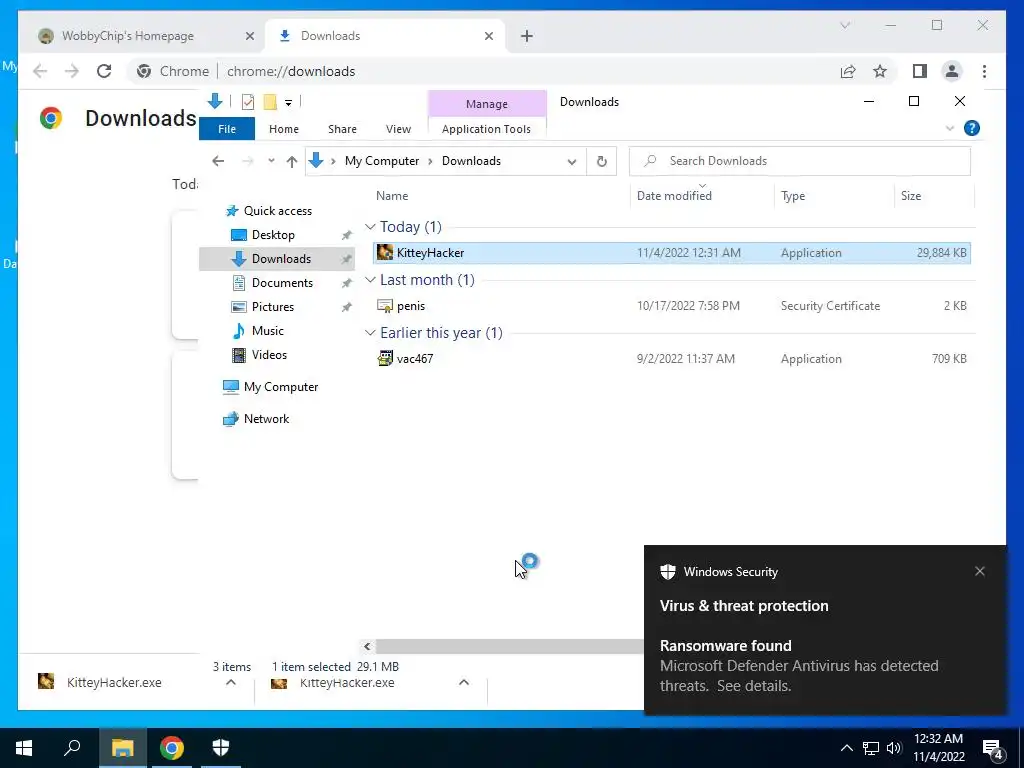Go back in File Explorer

218,161
